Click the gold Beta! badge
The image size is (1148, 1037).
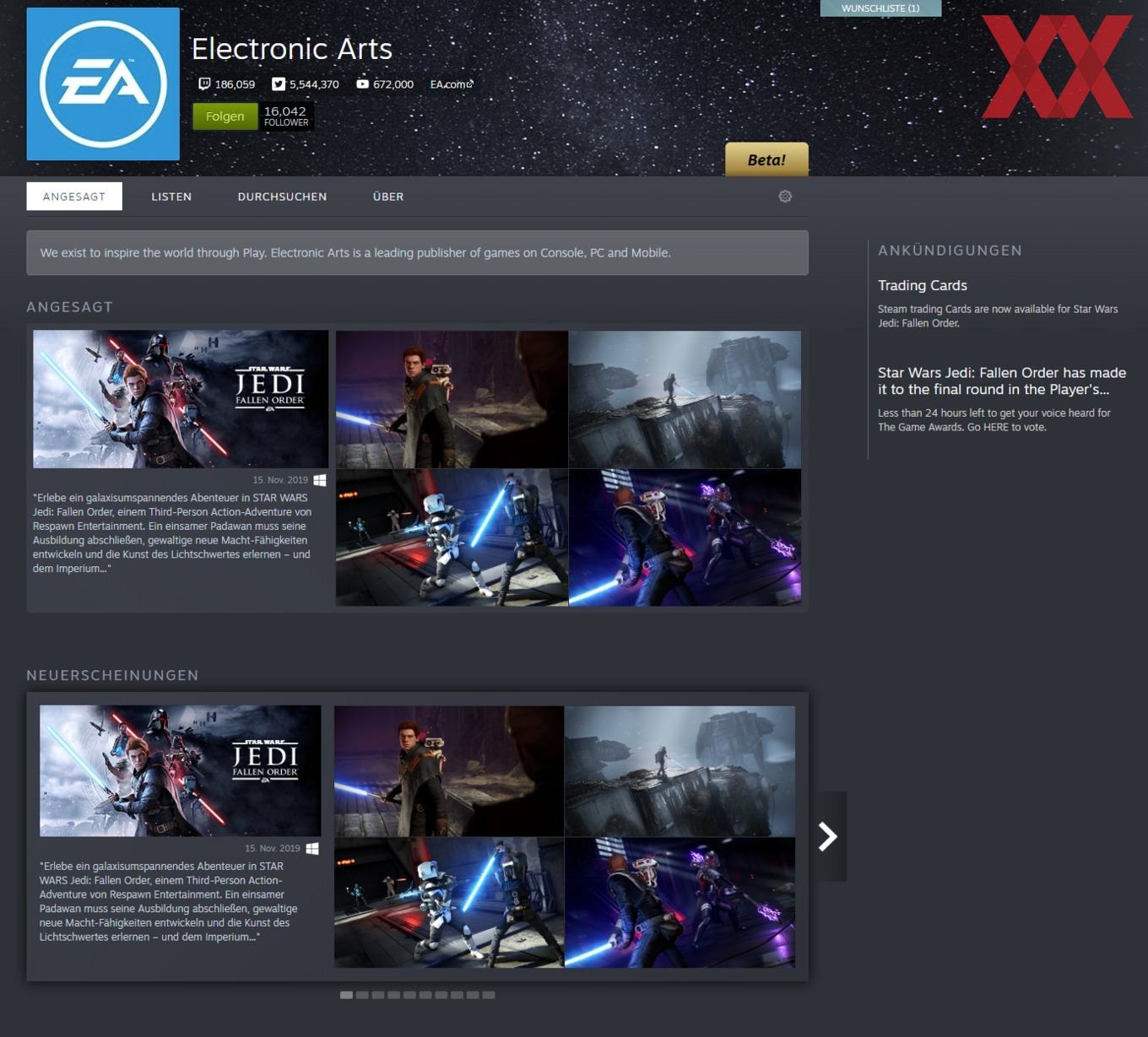tap(766, 159)
